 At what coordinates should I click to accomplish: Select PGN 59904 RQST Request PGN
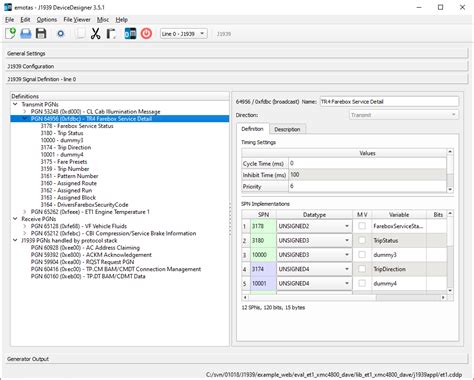click(82, 262)
